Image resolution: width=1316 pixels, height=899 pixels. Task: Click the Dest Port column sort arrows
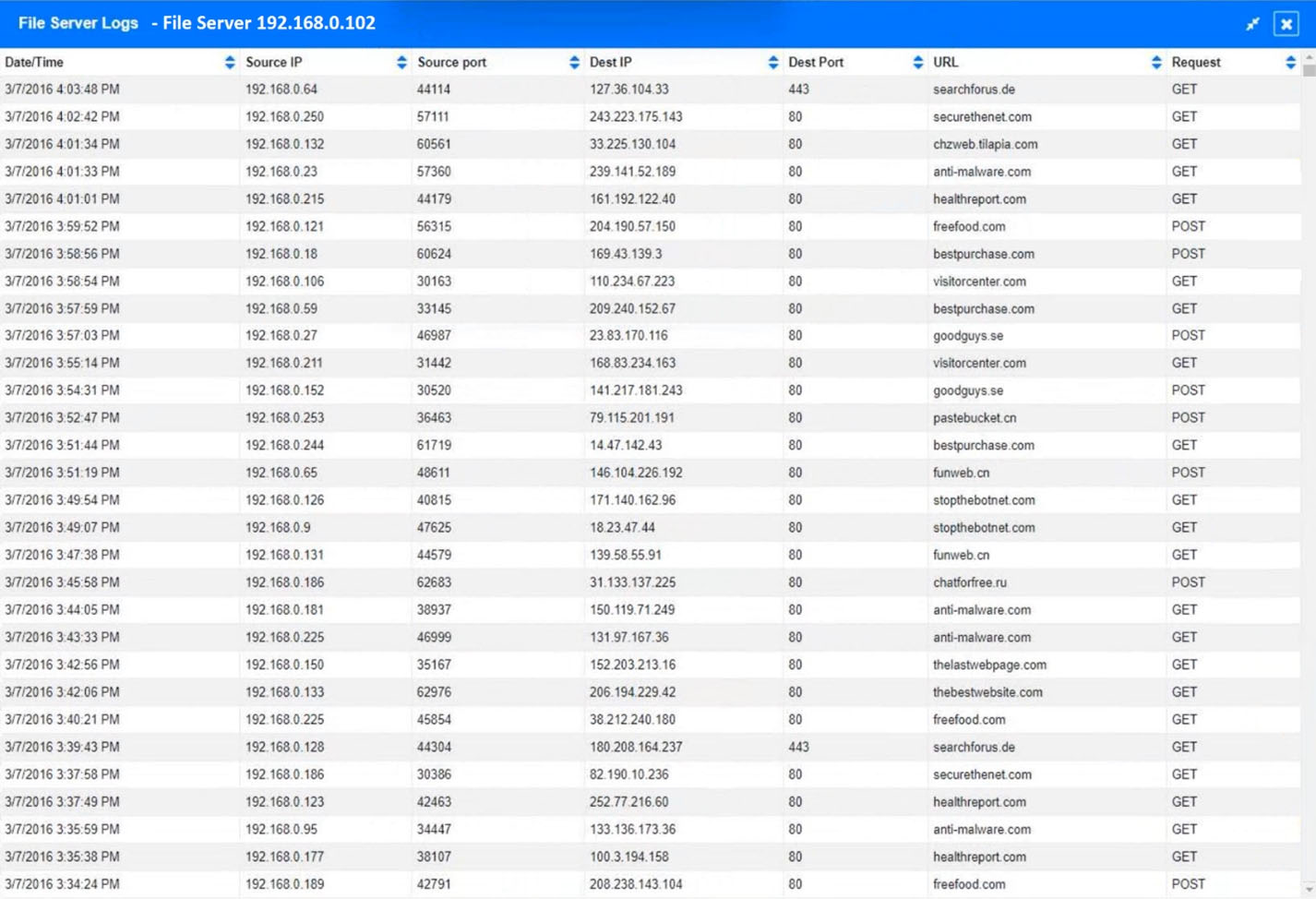(917, 62)
